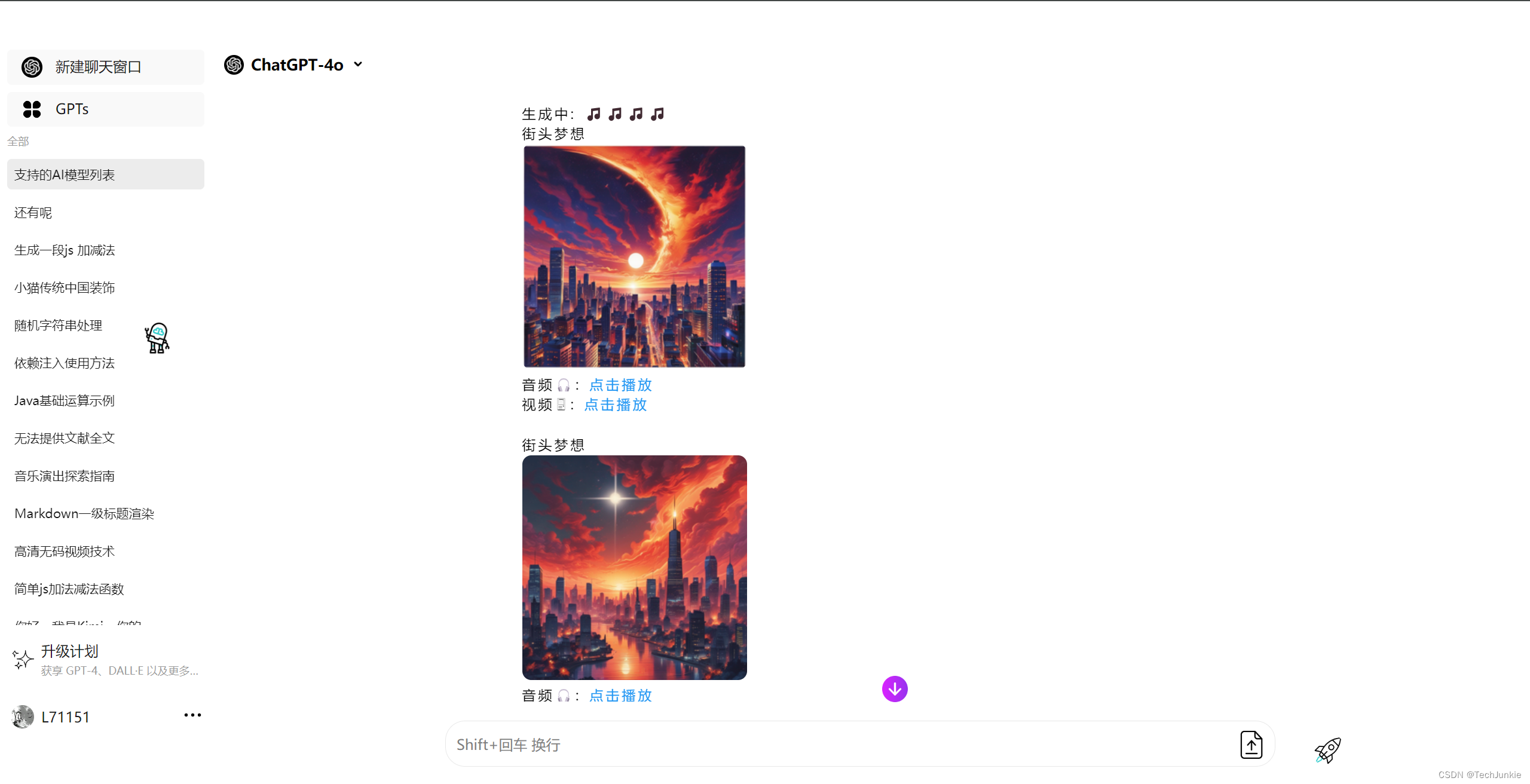Viewport: 1530px width, 784px height.
Task: Click the Shift+回车 换行 message input field
Action: (837, 745)
